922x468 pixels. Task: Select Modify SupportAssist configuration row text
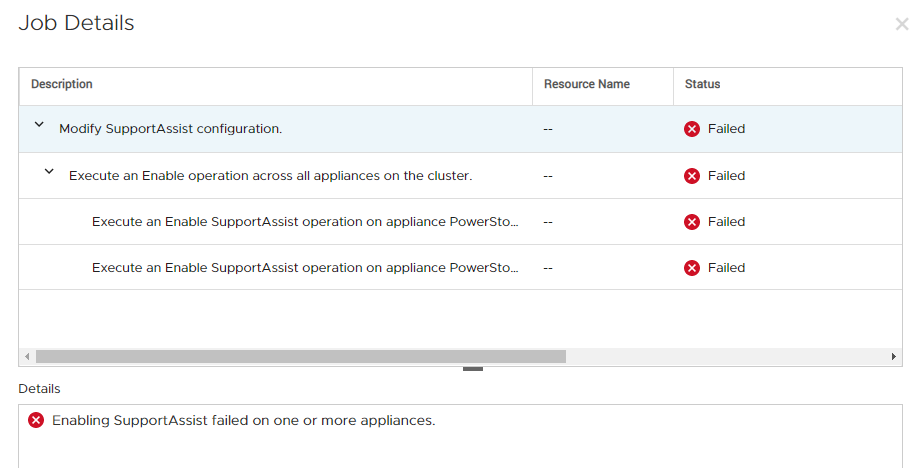click(170, 129)
